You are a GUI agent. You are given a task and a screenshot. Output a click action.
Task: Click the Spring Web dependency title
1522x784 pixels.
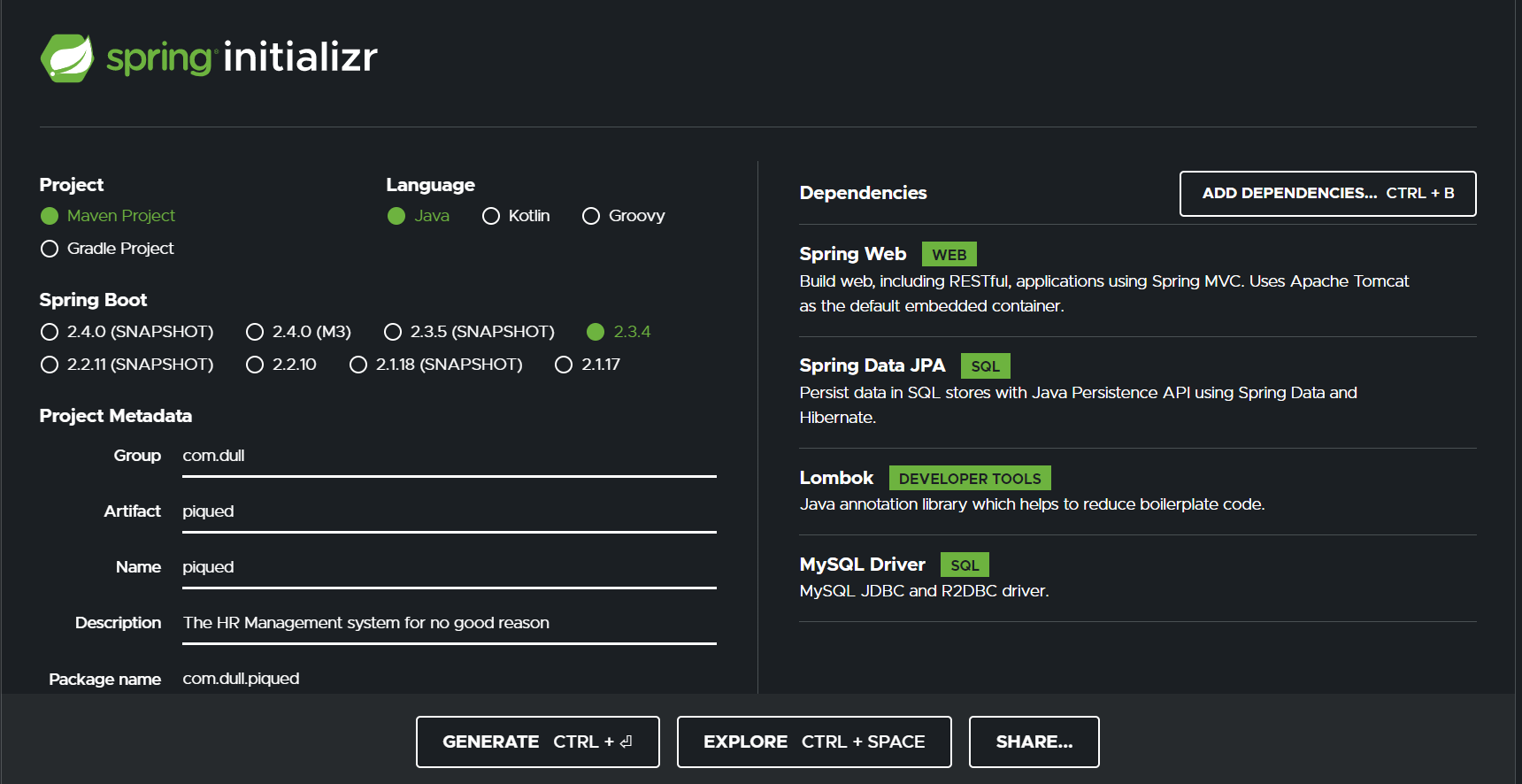click(853, 254)
